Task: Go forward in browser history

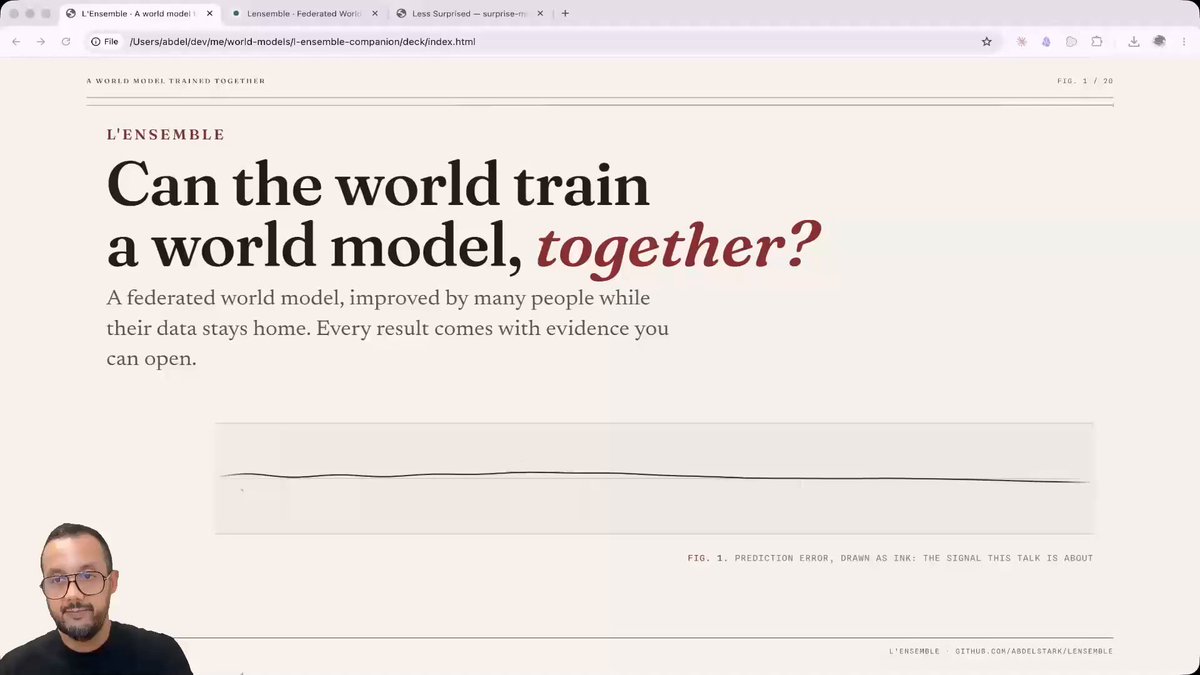Action: click(41, 42)
